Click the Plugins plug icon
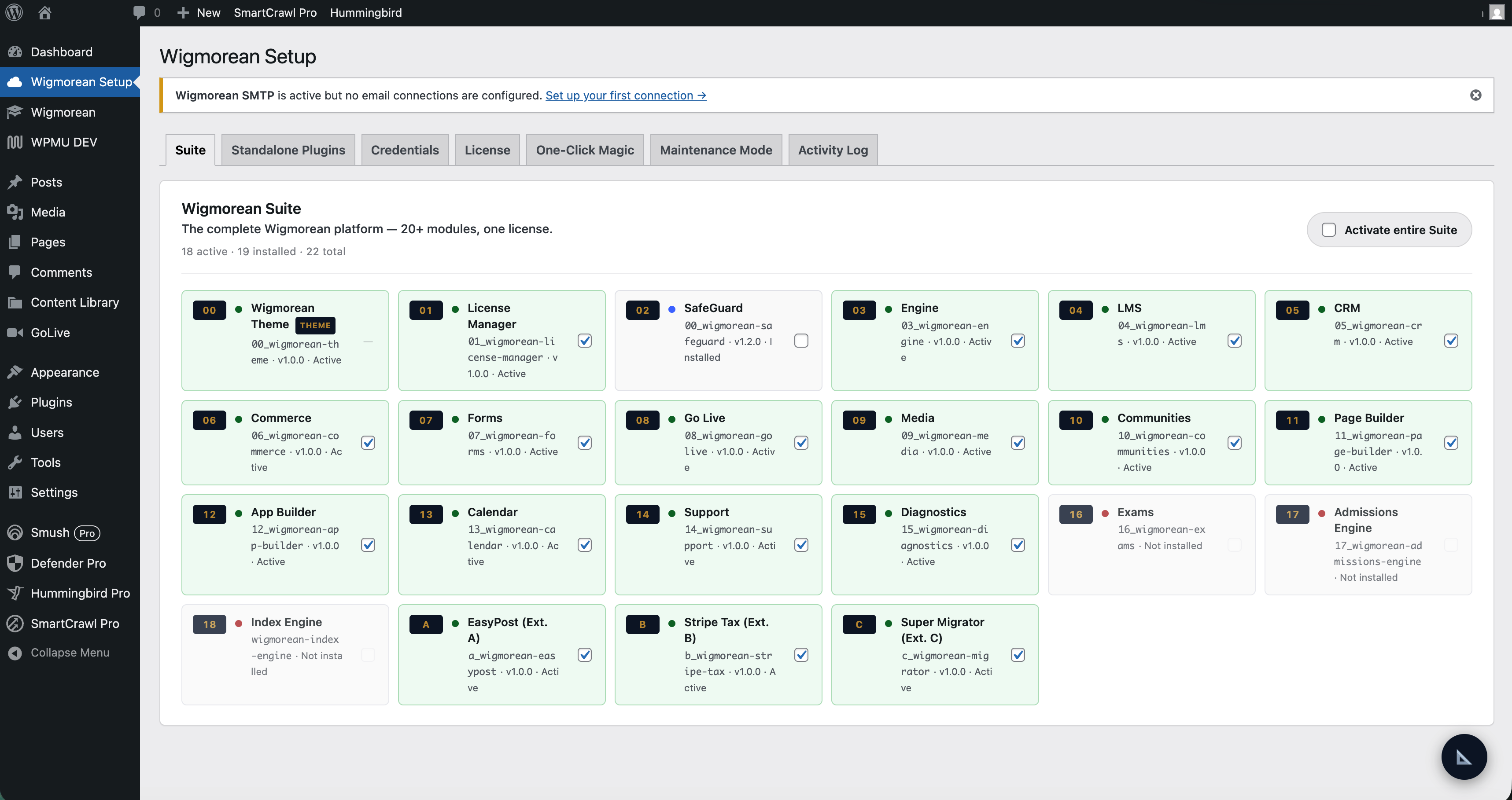The width and height of the screenshot is (1512, 800). tap(15, 402)
